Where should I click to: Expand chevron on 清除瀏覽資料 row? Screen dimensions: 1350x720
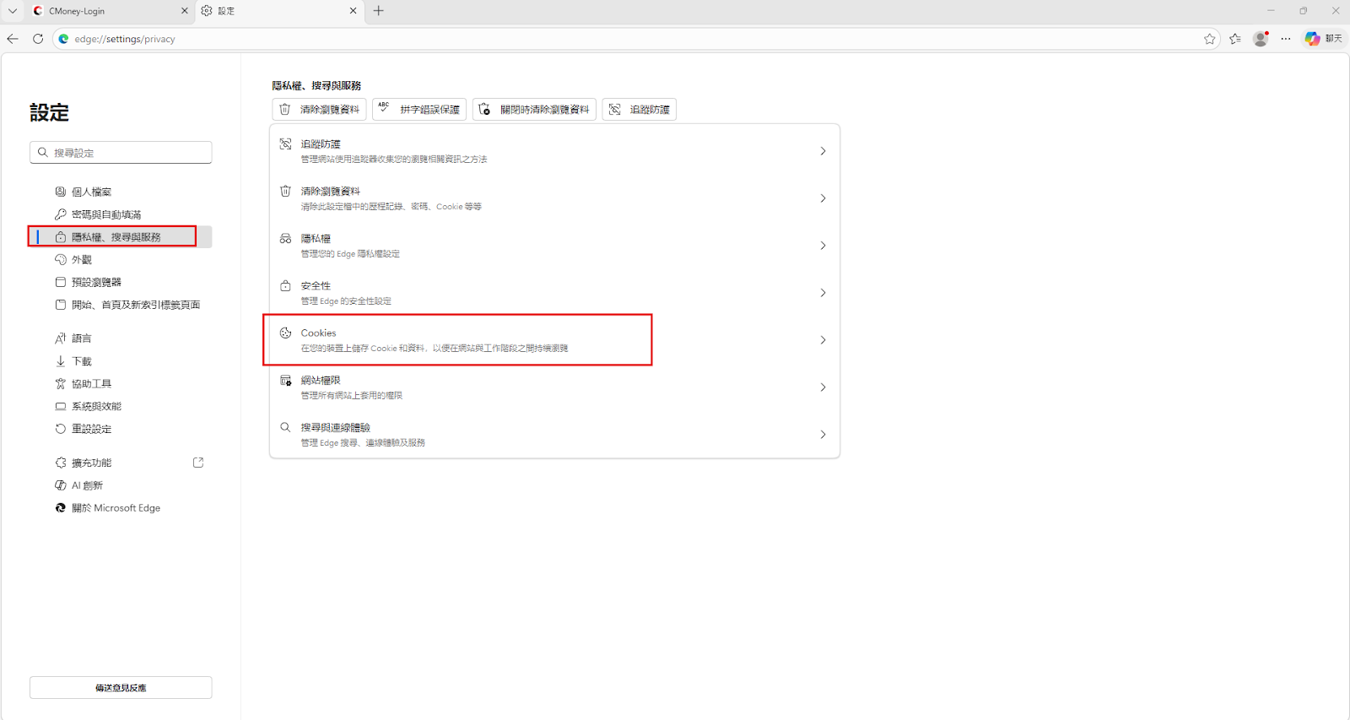point(823,198)
